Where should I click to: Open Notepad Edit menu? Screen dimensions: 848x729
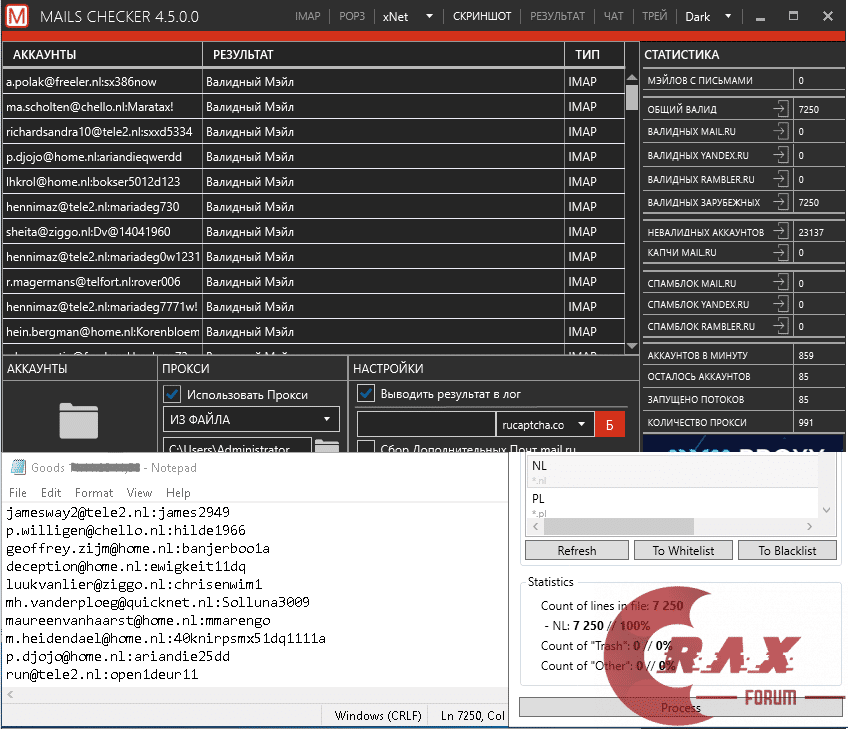[x=51, y=493]
